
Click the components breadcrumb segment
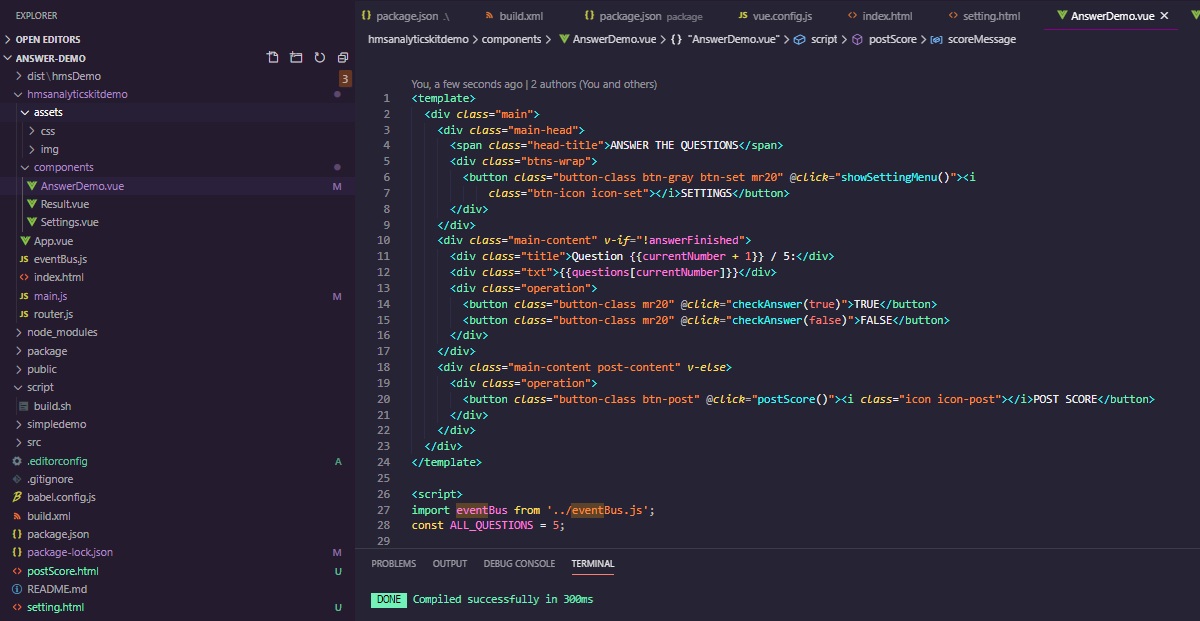511,39
